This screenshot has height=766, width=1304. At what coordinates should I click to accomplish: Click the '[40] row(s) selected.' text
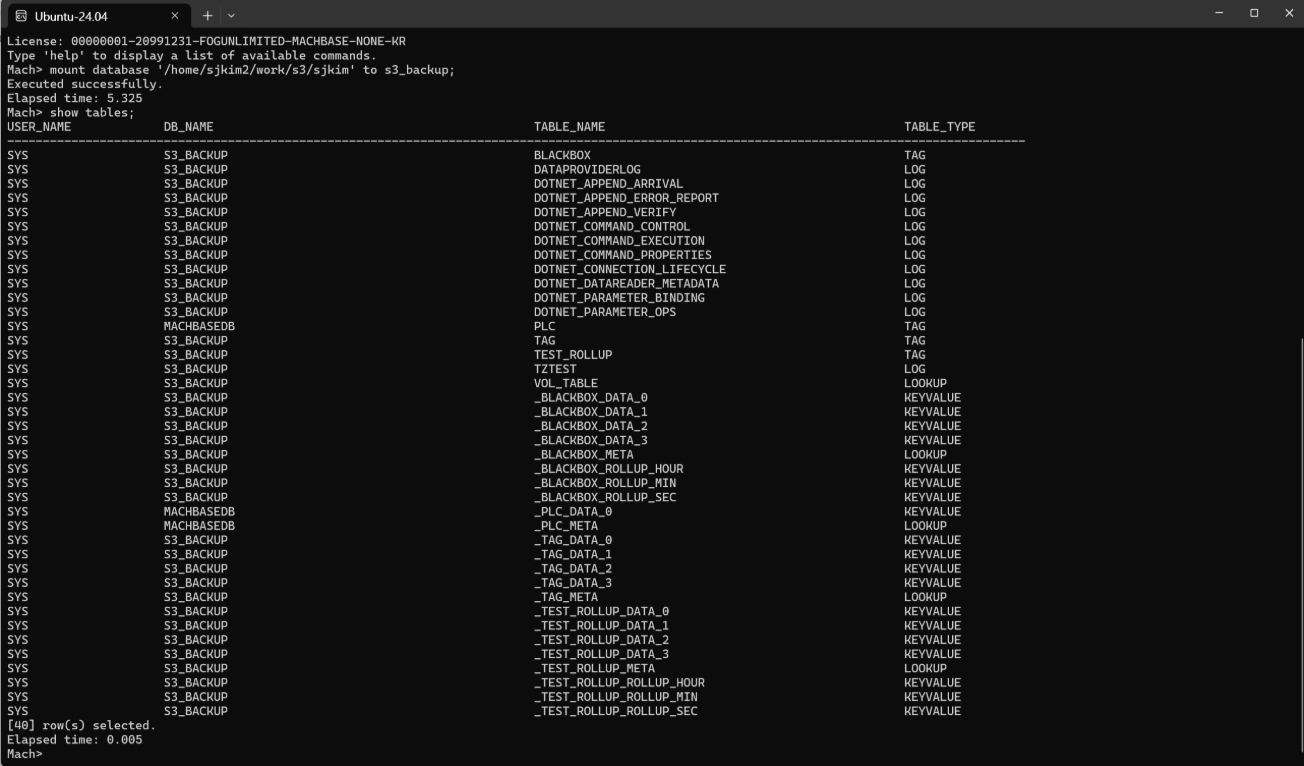pyautogui.click(x=81, y=725)
